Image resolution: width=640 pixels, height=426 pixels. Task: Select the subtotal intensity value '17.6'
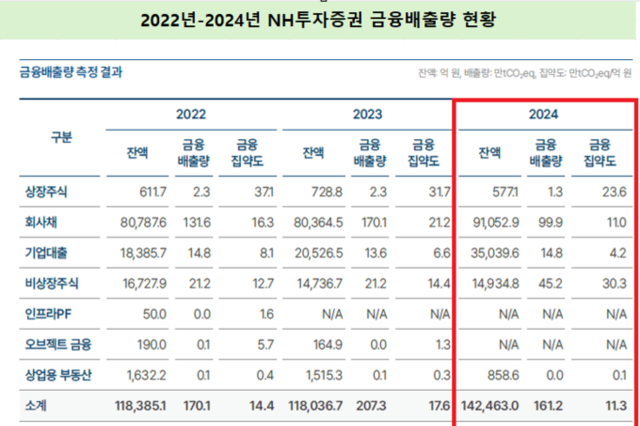[440, 406]
